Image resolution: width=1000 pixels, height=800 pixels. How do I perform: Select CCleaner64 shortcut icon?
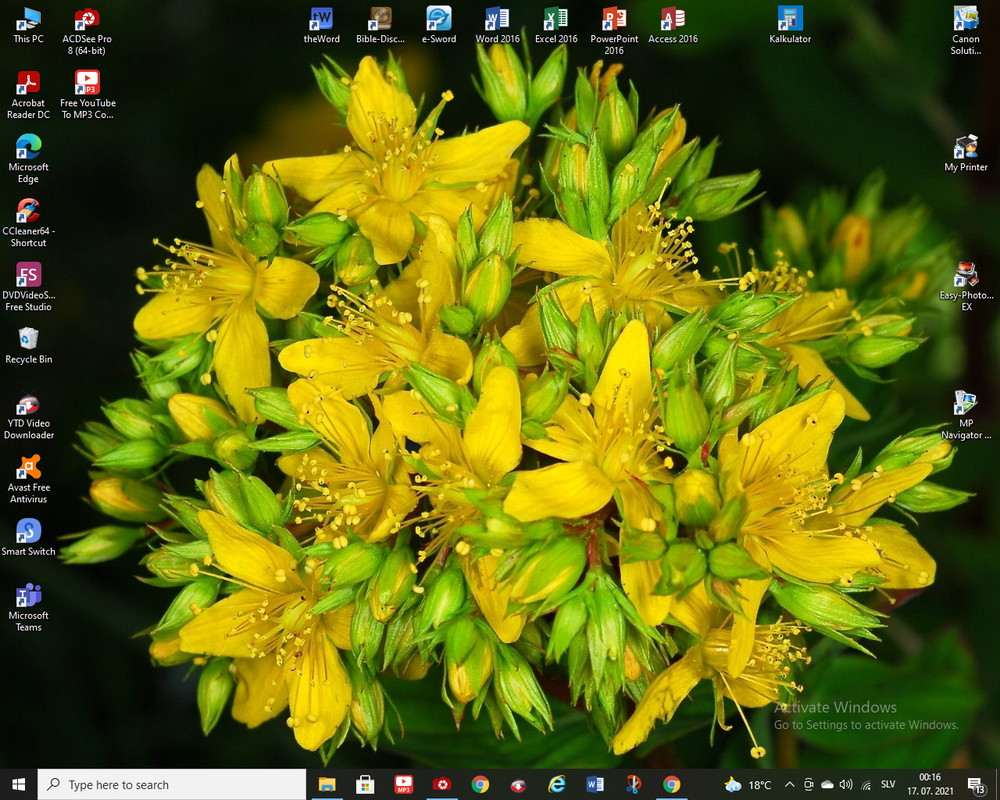(28, 223)
